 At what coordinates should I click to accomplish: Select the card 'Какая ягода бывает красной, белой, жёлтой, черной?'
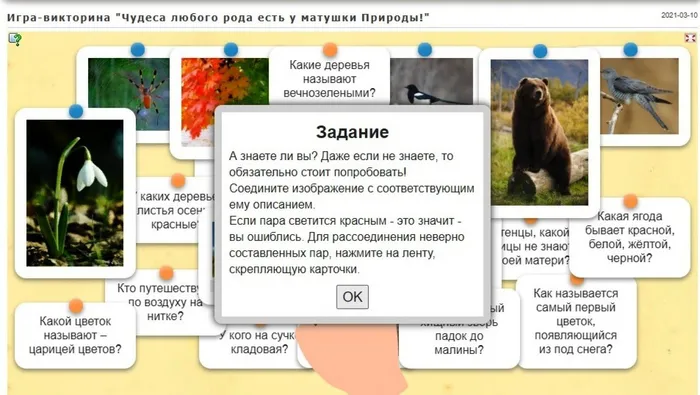[x=630, y=237]
